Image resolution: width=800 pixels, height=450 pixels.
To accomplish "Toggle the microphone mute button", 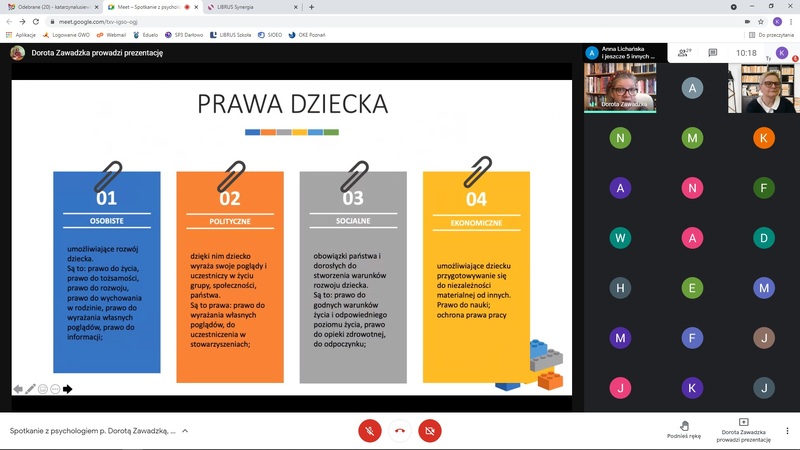I will point(370,430).
